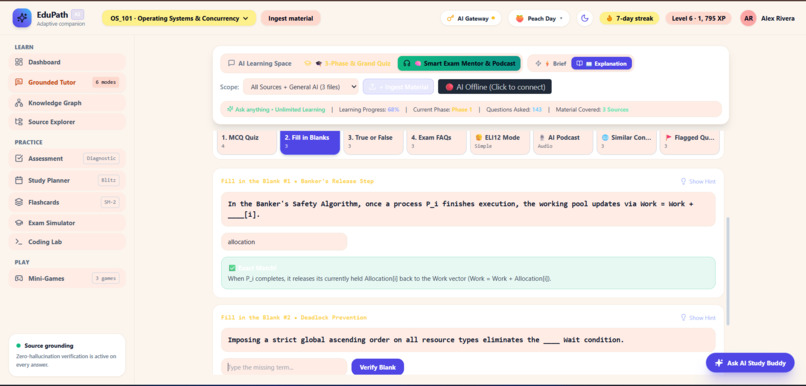Open the Grounded Tutor page
Viewport: 806px width, 386px height.
coord(67,82)
